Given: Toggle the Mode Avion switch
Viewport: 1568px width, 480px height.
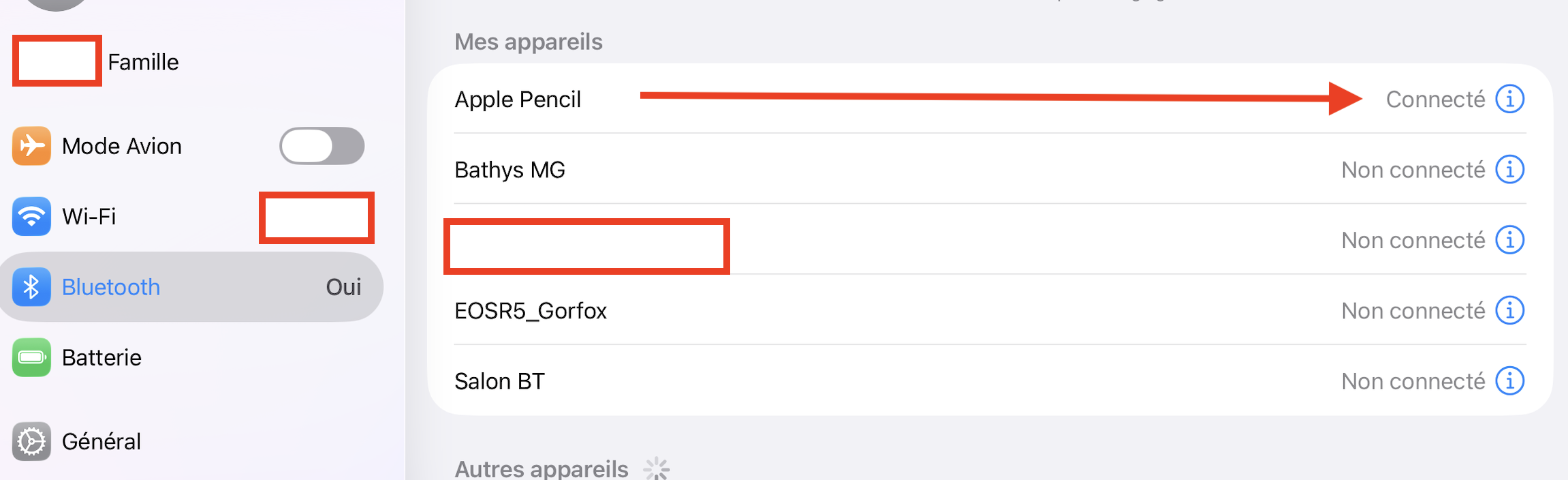Looking at the screenshot, I should 322,146.
